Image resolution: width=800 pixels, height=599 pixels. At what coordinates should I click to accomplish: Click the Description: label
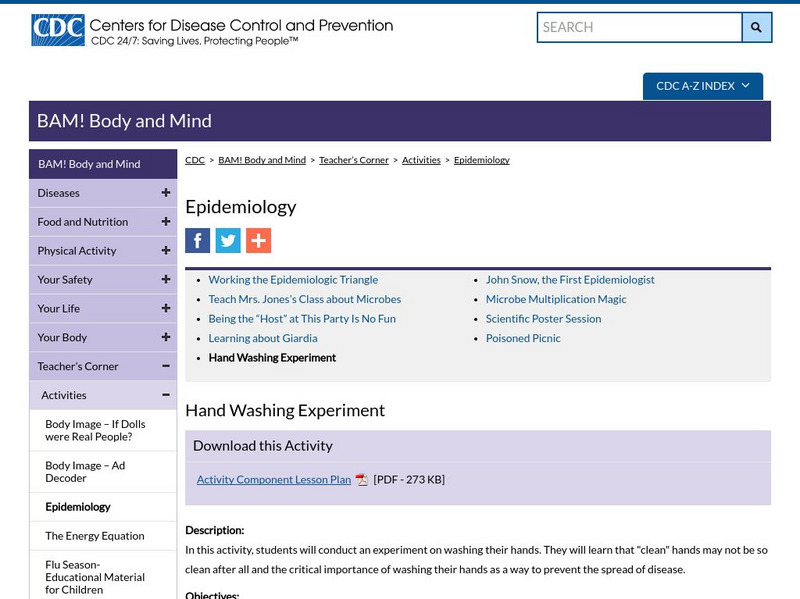pyautogui.click(x=215, y=530)
